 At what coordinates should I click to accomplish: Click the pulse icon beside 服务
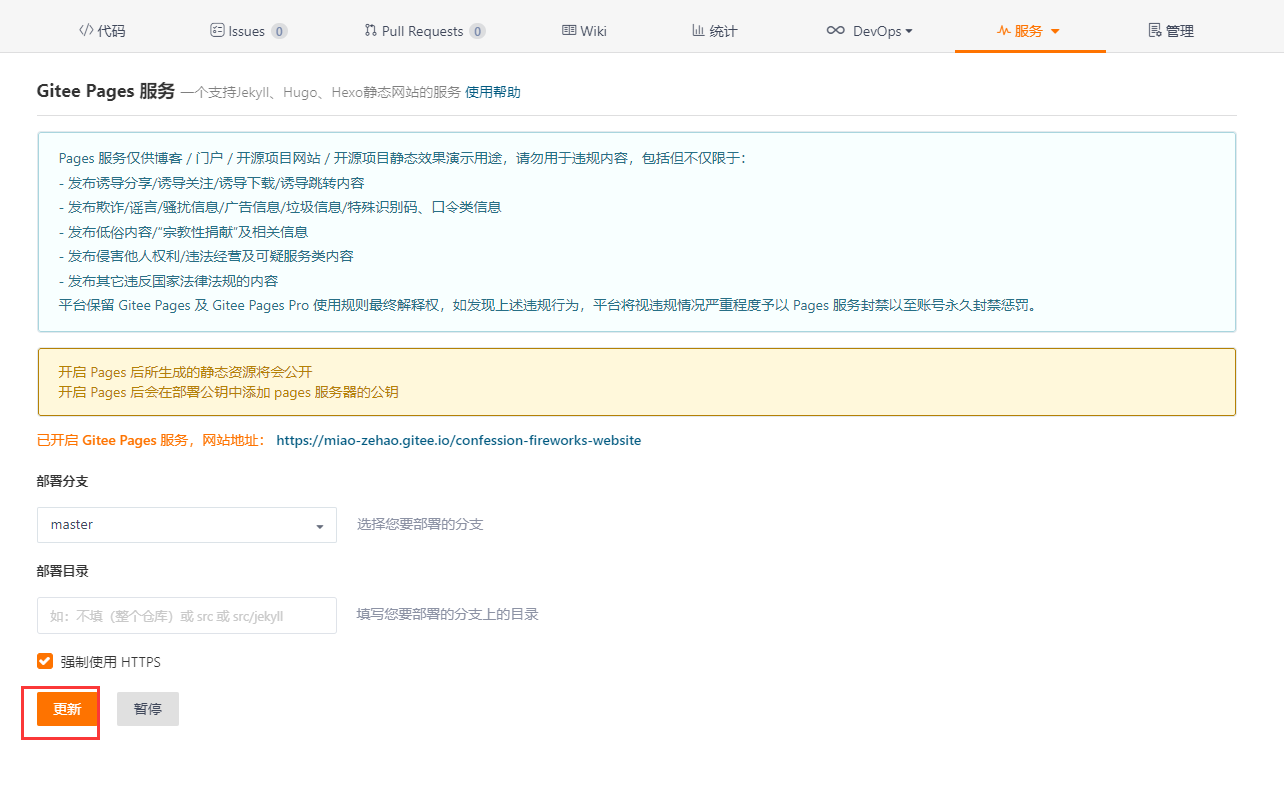(1004, 31)
